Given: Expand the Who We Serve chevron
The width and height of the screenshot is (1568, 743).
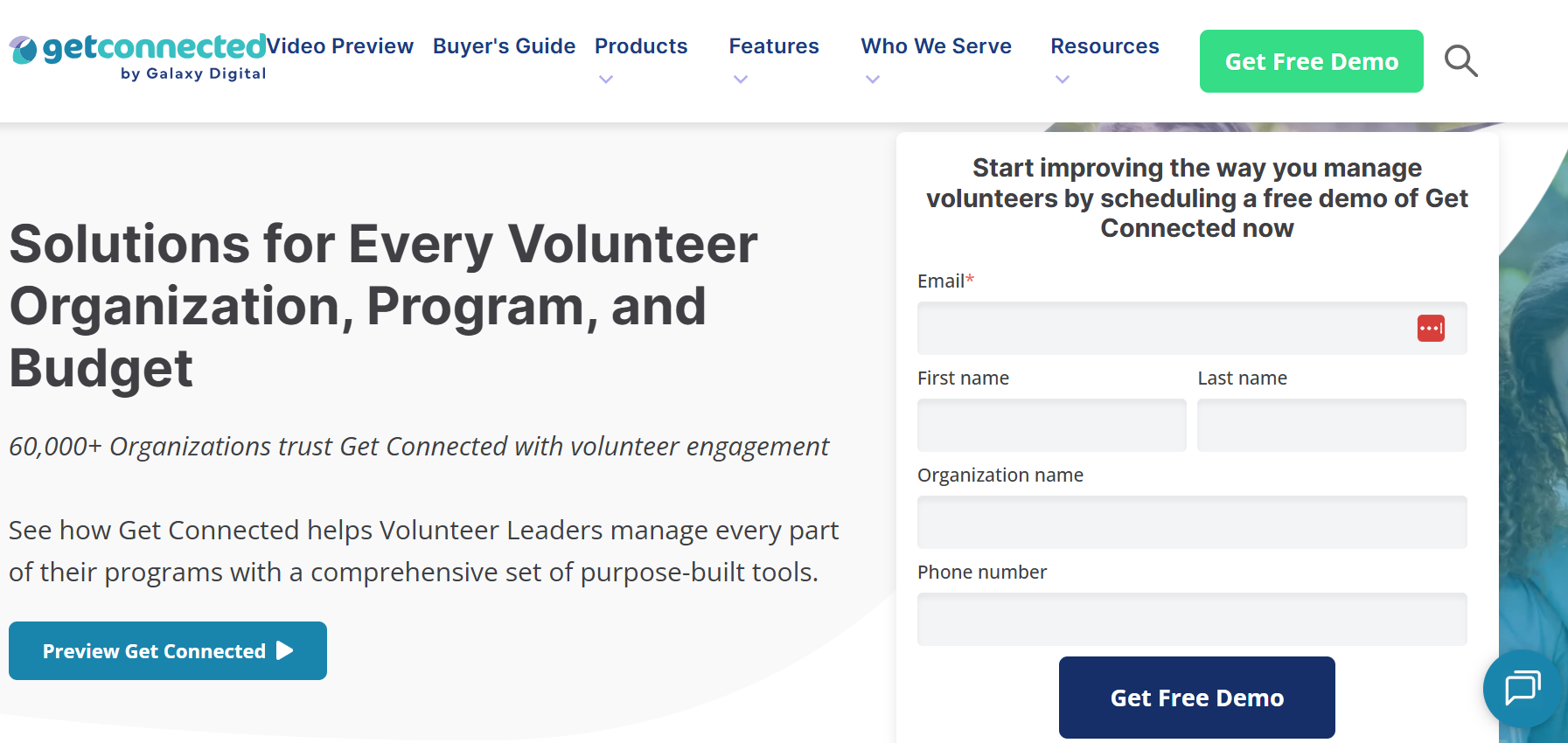Looking at the screenshot, I should coord(872,80).
